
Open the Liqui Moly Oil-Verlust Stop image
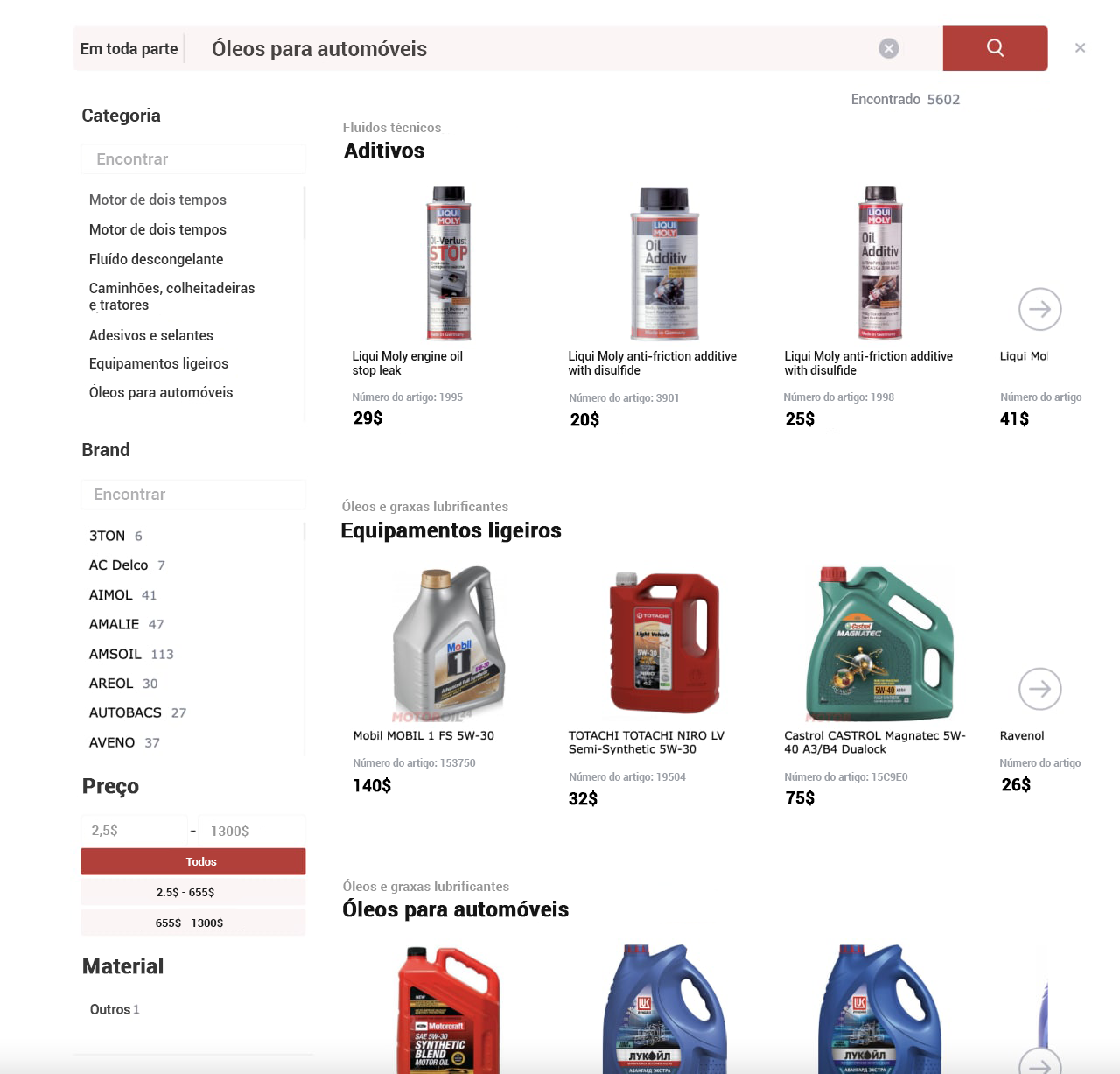click(449, 263)
